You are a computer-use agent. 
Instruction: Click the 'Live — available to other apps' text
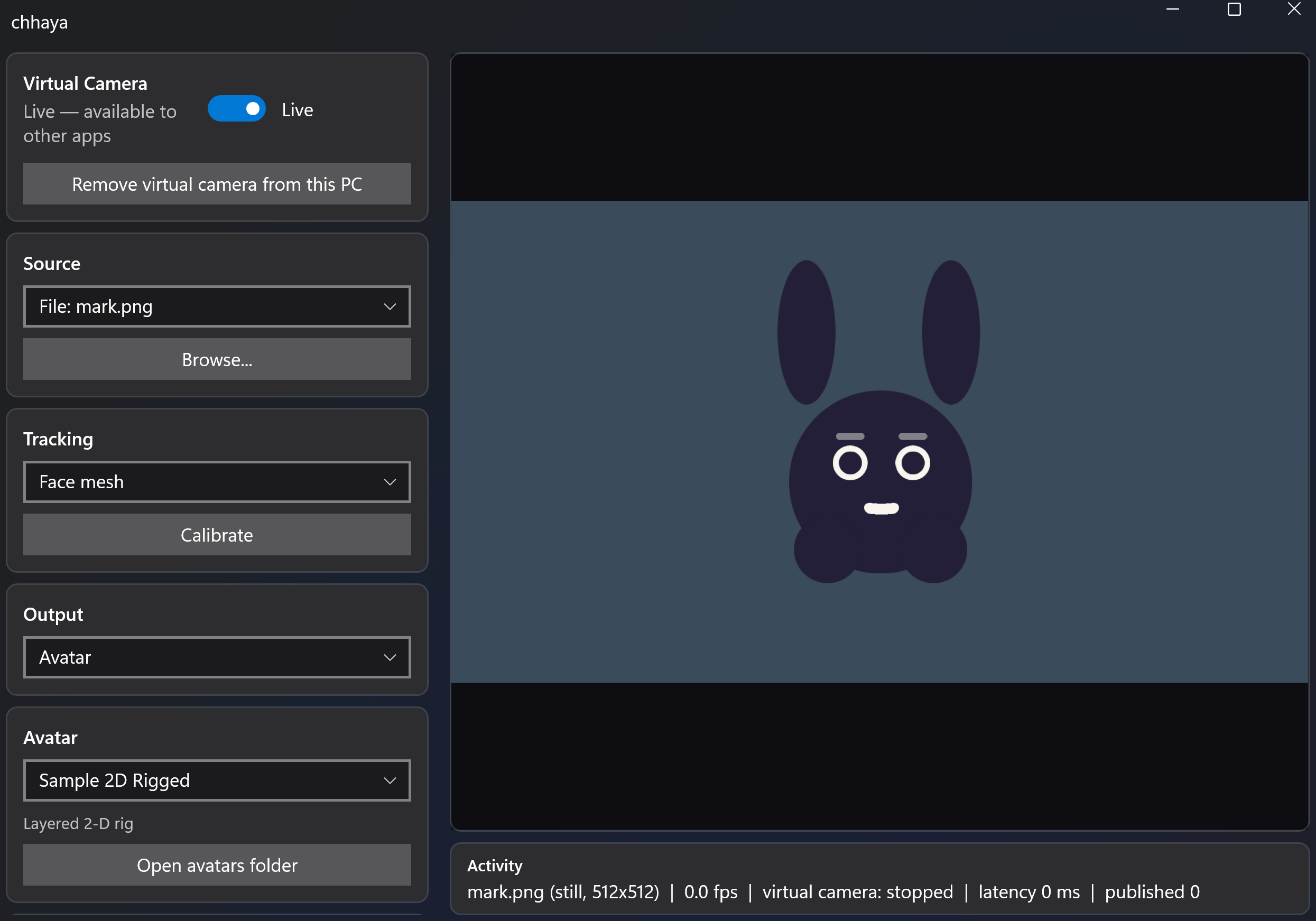100,123
